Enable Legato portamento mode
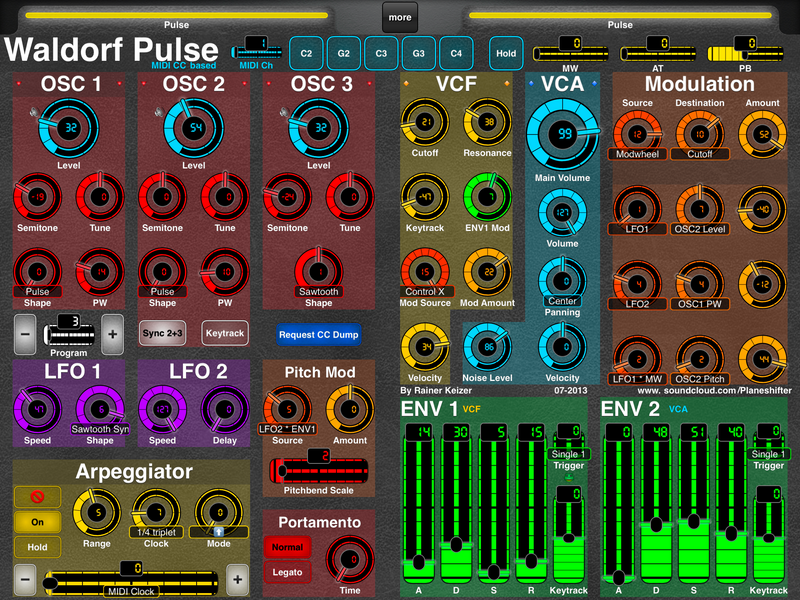This screenshot has height=600, width=800. (x=287, y=572)
